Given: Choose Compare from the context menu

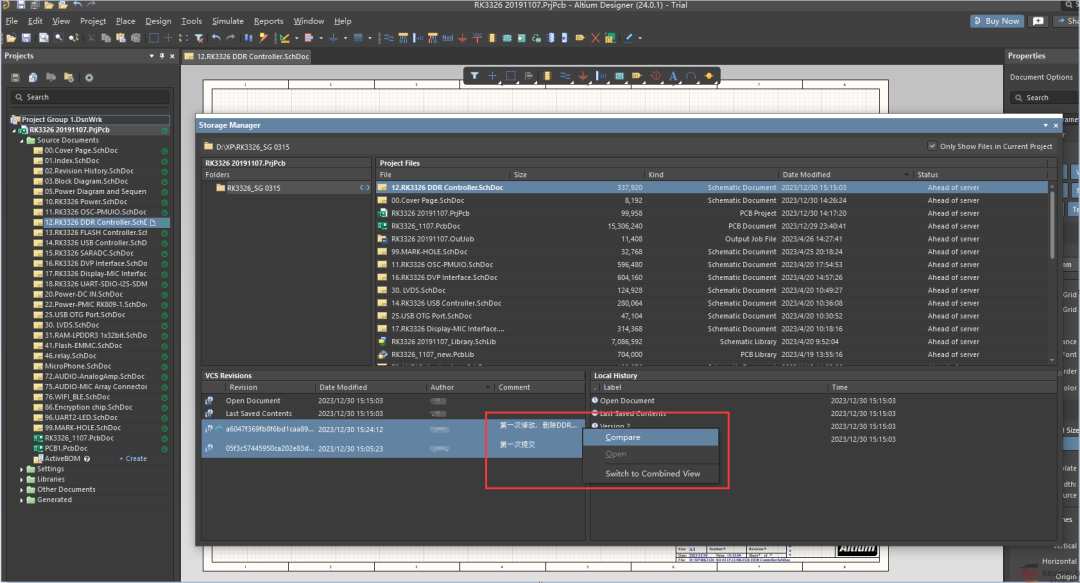Looking at the screenshot, I should 623,437.
